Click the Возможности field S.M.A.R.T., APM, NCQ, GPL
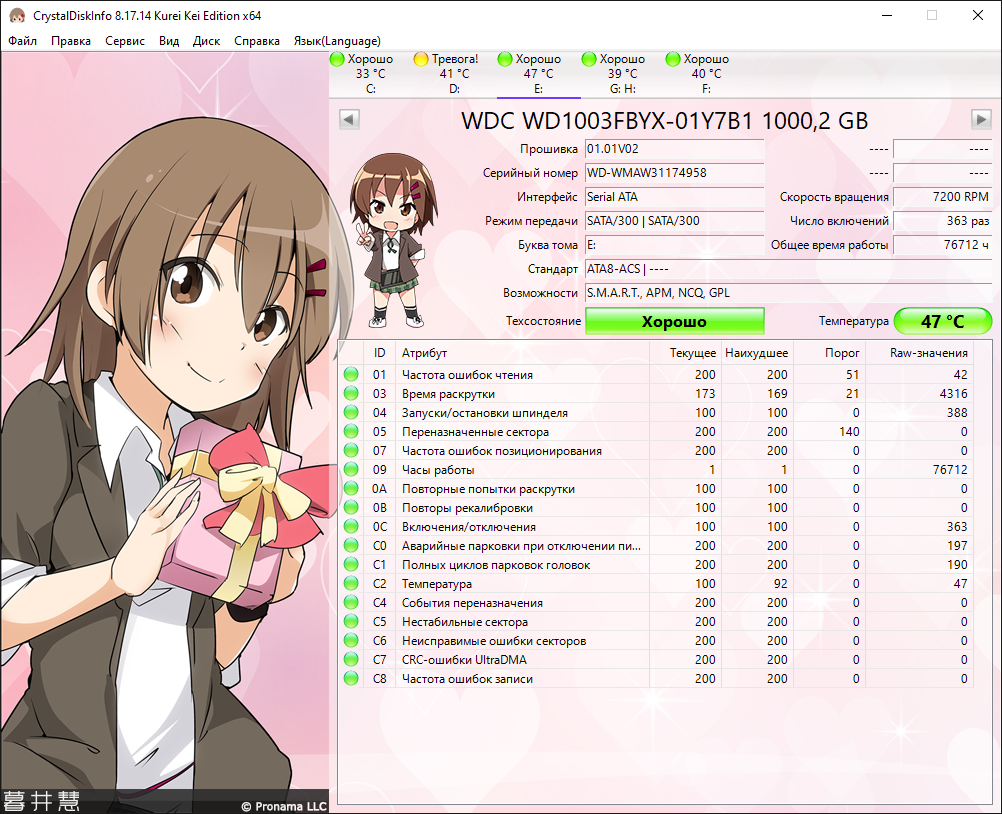Image resolution: width=1002 pixels, height=814 pixels. coord(789,293)
